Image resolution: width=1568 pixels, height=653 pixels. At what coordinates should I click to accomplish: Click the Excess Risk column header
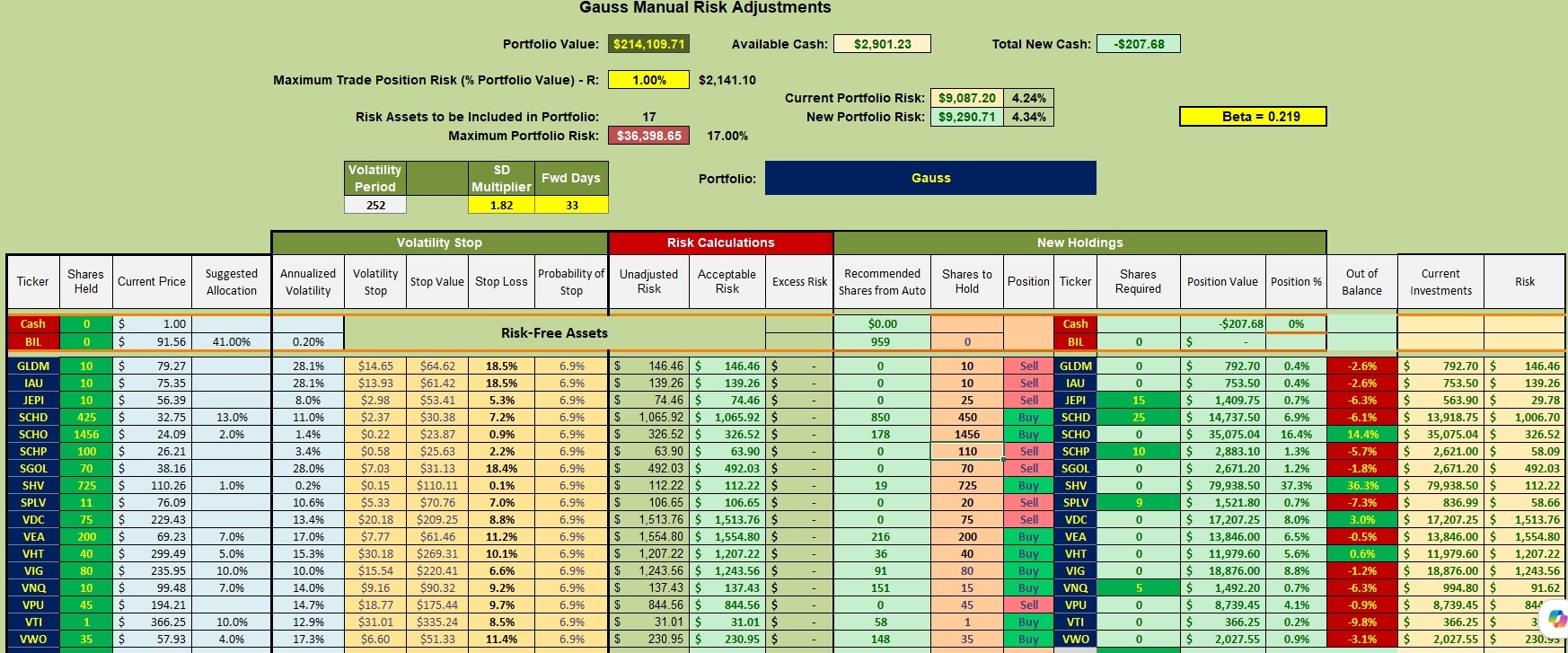[799, 281]
